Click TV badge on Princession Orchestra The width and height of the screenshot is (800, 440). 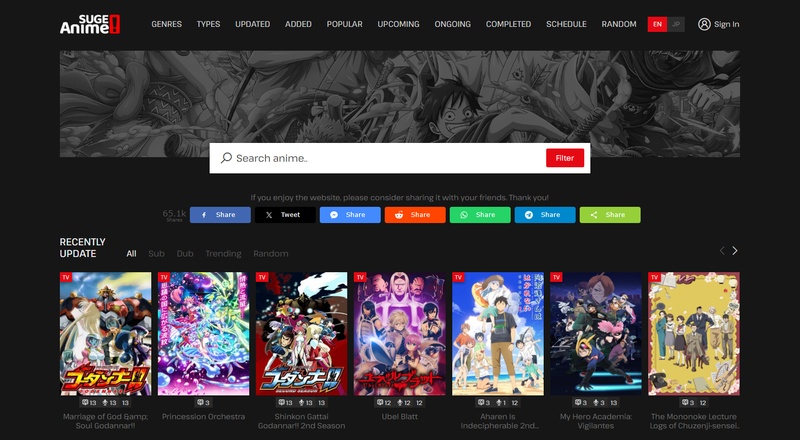pos(164,277)
